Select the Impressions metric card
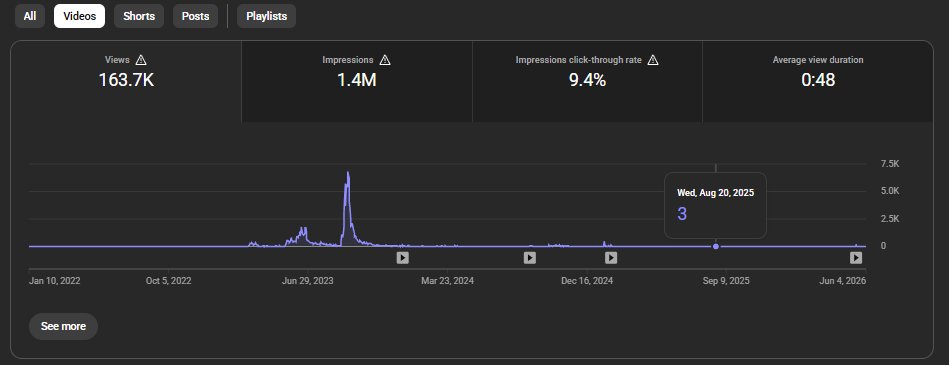 [x=357, y=82]
